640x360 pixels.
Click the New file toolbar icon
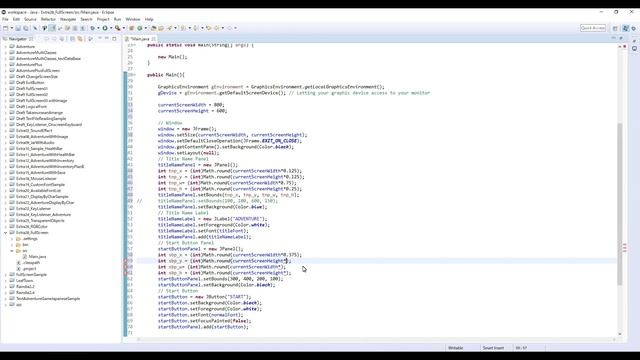[x=6, y=28]
